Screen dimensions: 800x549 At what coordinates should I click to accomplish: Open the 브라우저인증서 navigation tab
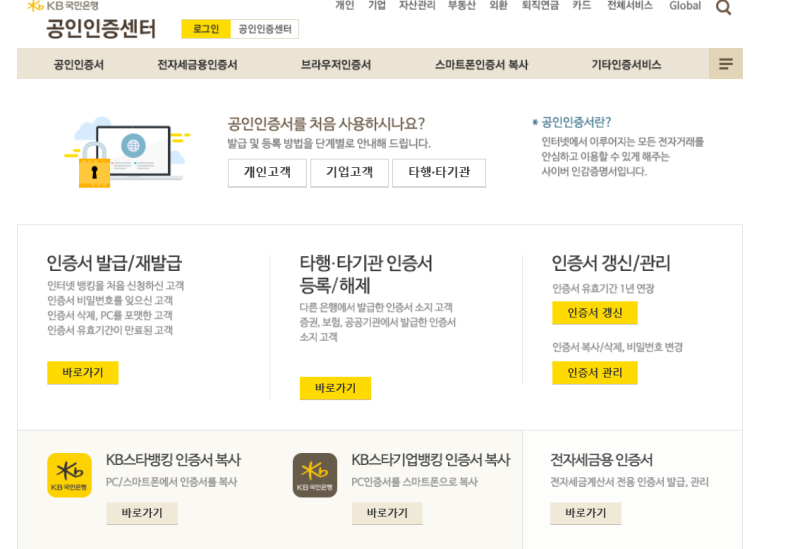point(336,65)
